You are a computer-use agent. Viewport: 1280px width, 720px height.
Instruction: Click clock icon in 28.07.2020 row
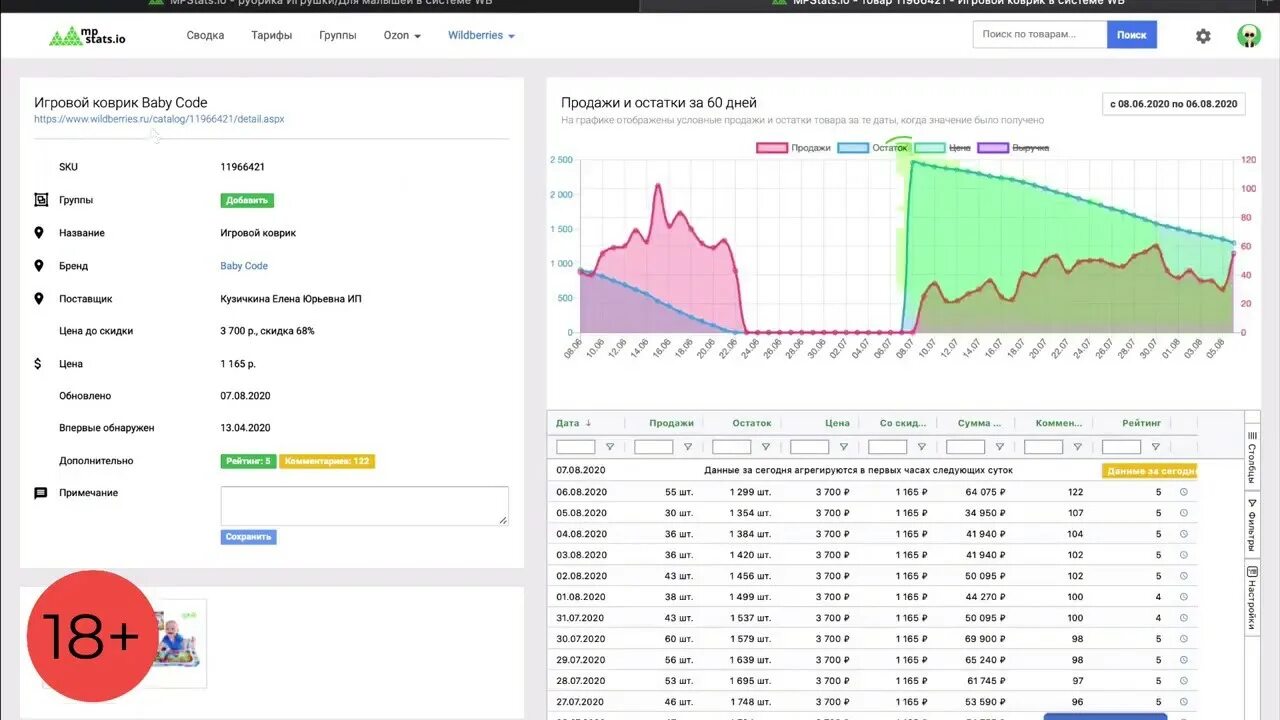pyautogui.click(x=1184, y=681)
